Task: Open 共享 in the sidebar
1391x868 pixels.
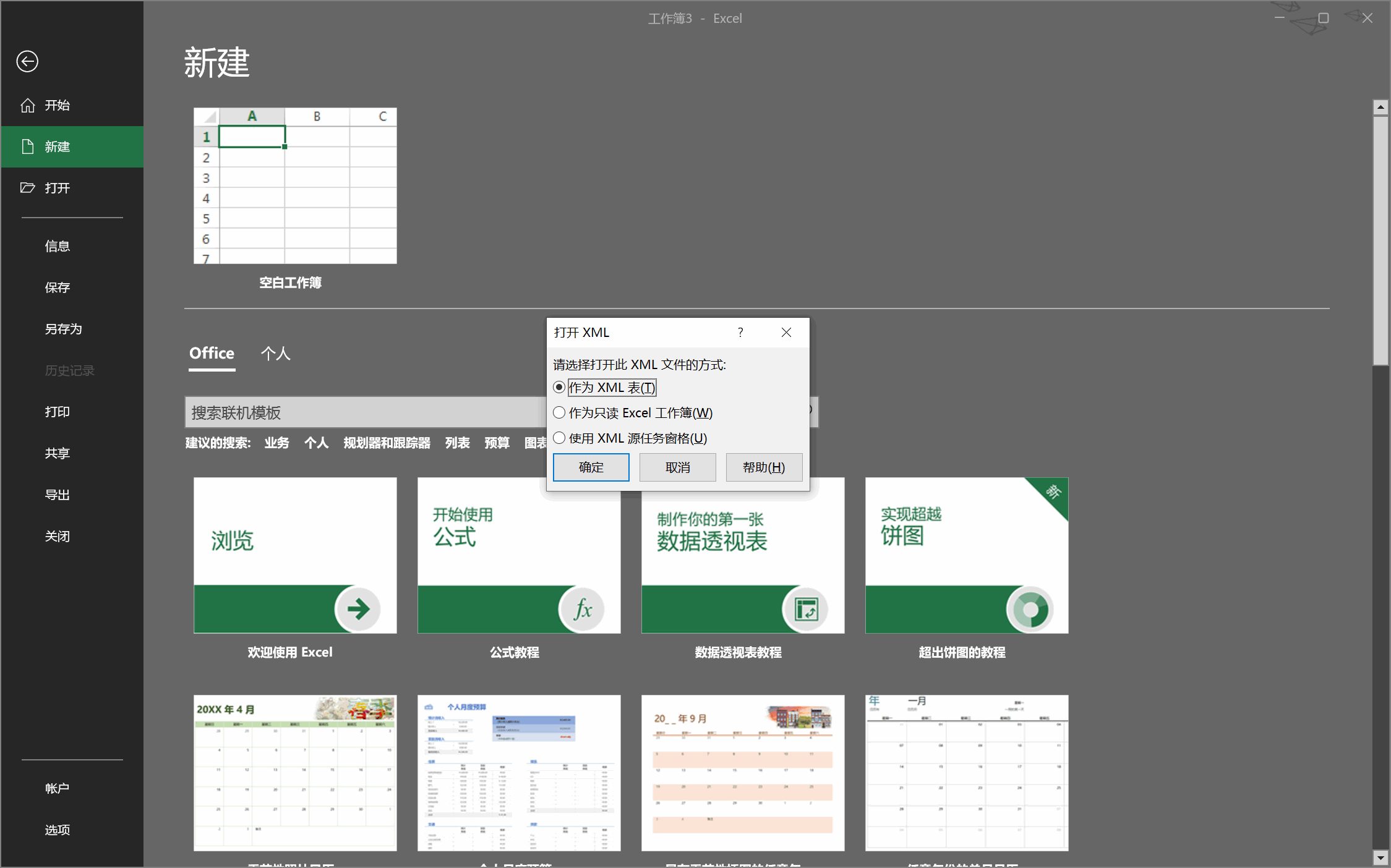Action: (72, 453)
